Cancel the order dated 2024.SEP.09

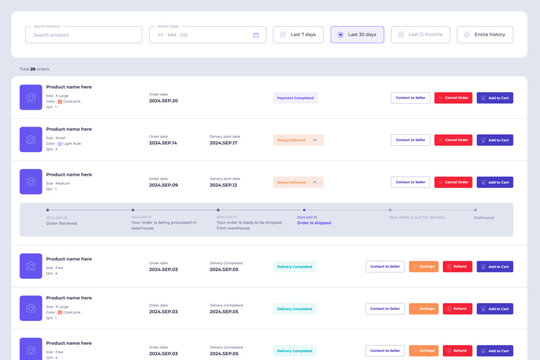[453, 182]
